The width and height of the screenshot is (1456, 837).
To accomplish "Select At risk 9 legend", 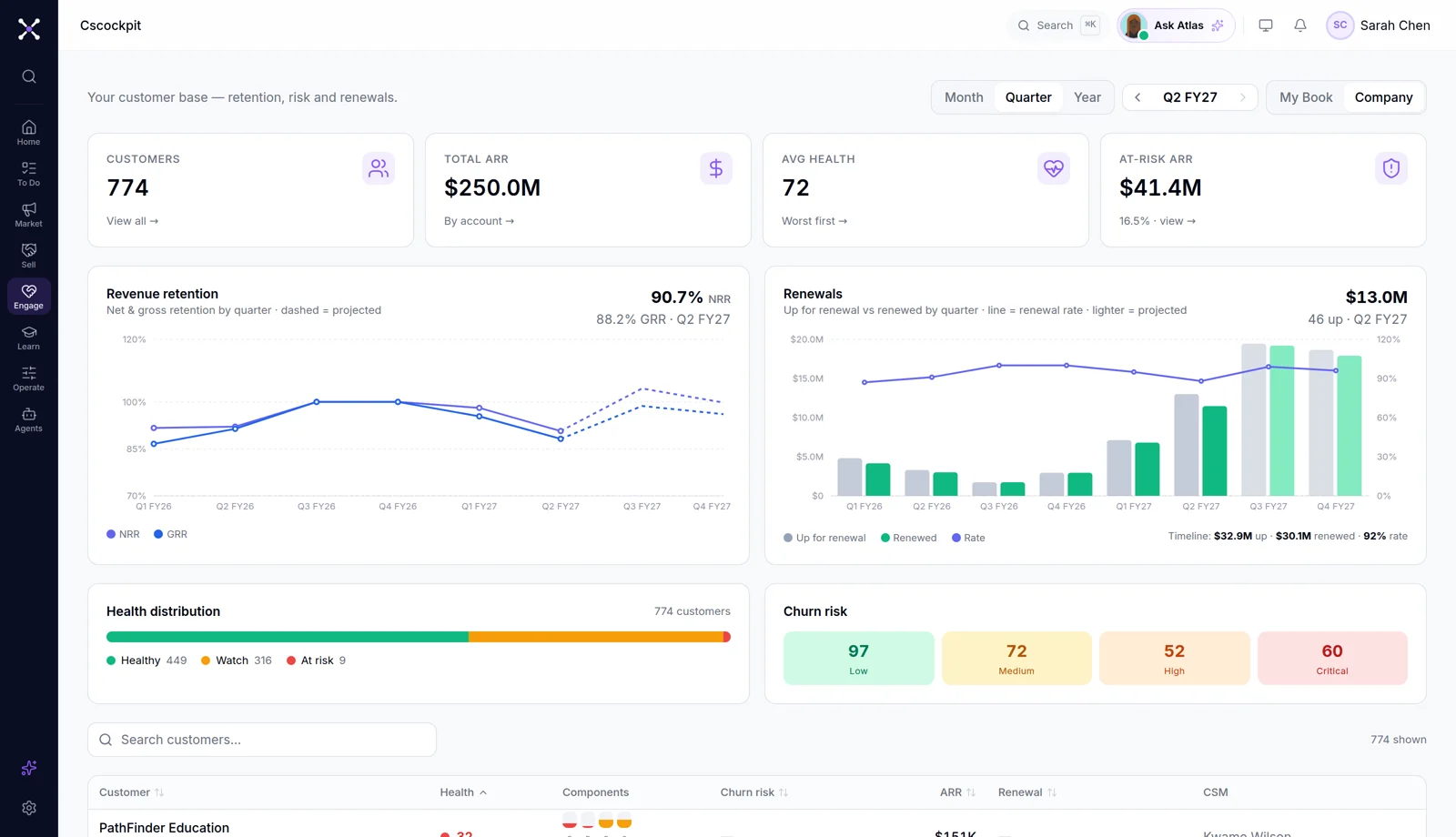I will click(317, 661).
